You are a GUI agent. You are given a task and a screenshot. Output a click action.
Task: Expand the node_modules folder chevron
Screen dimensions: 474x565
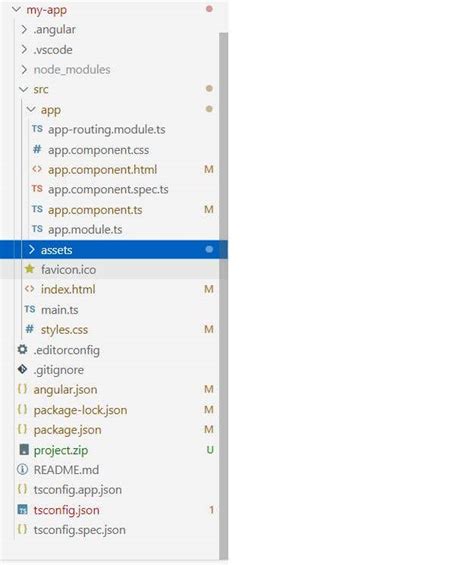click(24, 69)
